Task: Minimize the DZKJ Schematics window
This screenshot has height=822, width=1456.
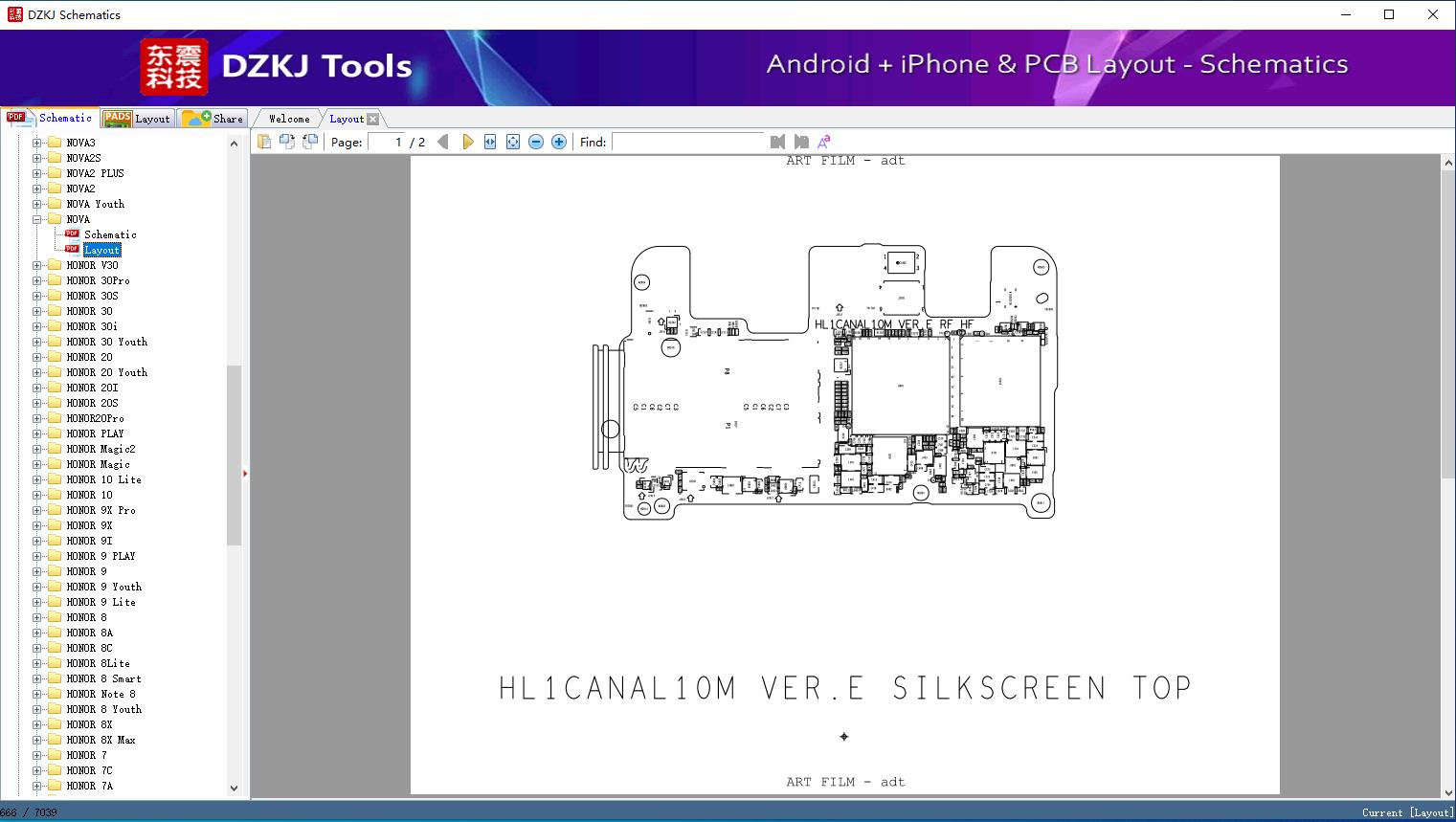Action: 1345,14
